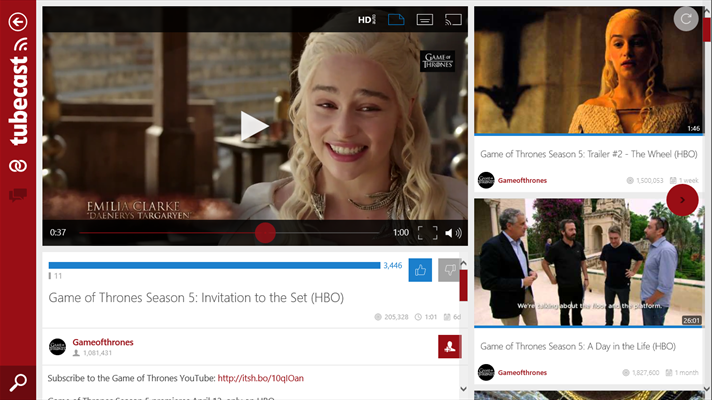
Task: Enter fullscreen mode
Action: 427,233
